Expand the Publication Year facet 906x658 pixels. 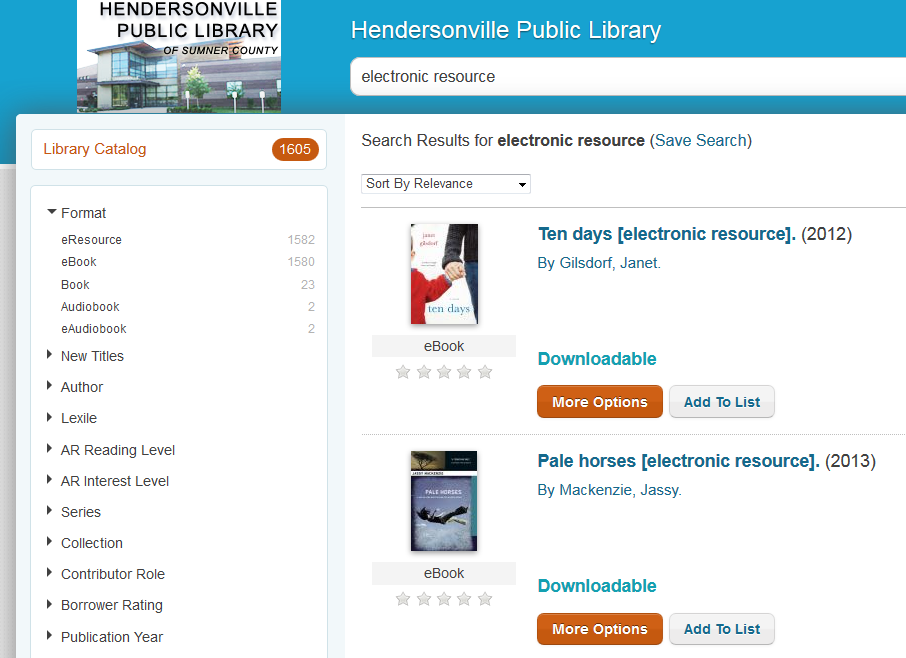(x=111, y=637)
